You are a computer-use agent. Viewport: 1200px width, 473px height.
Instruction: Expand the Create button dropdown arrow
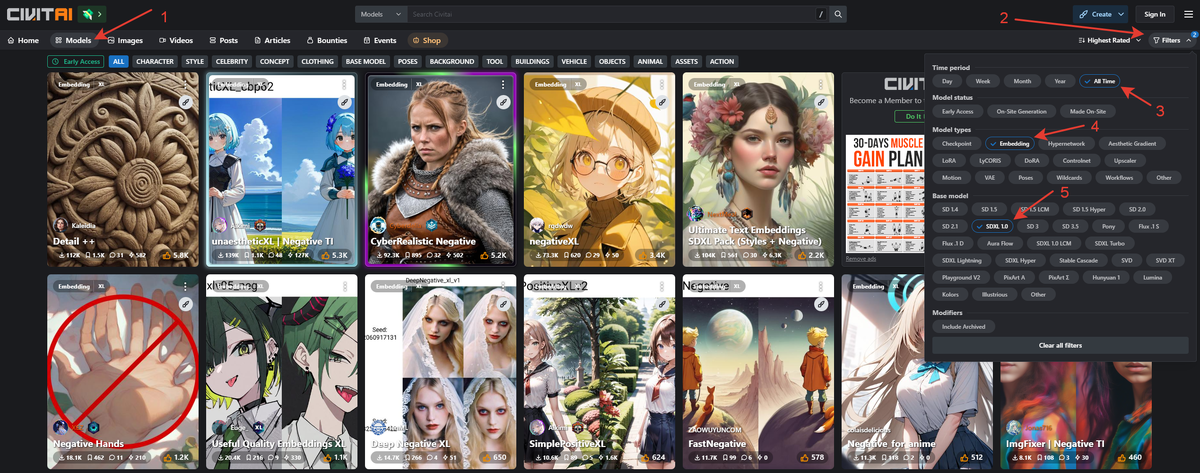pyautogui.click(x=1122, y=14)
